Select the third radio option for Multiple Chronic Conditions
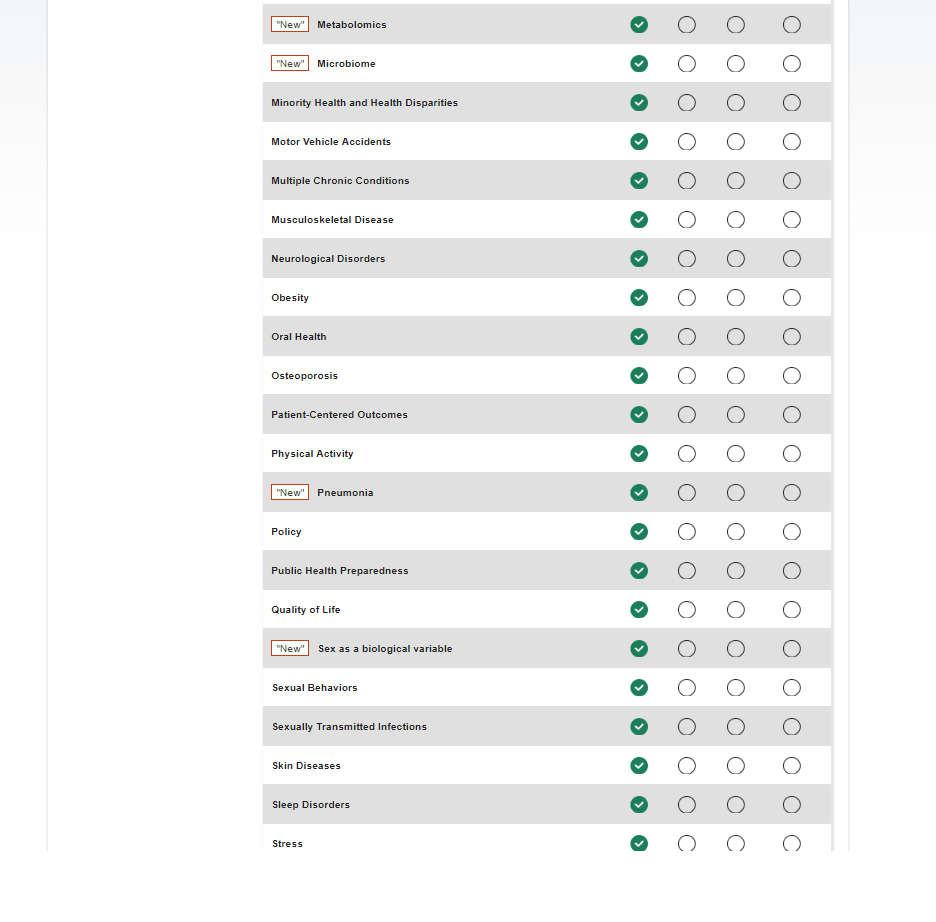 tap(736, 181)
